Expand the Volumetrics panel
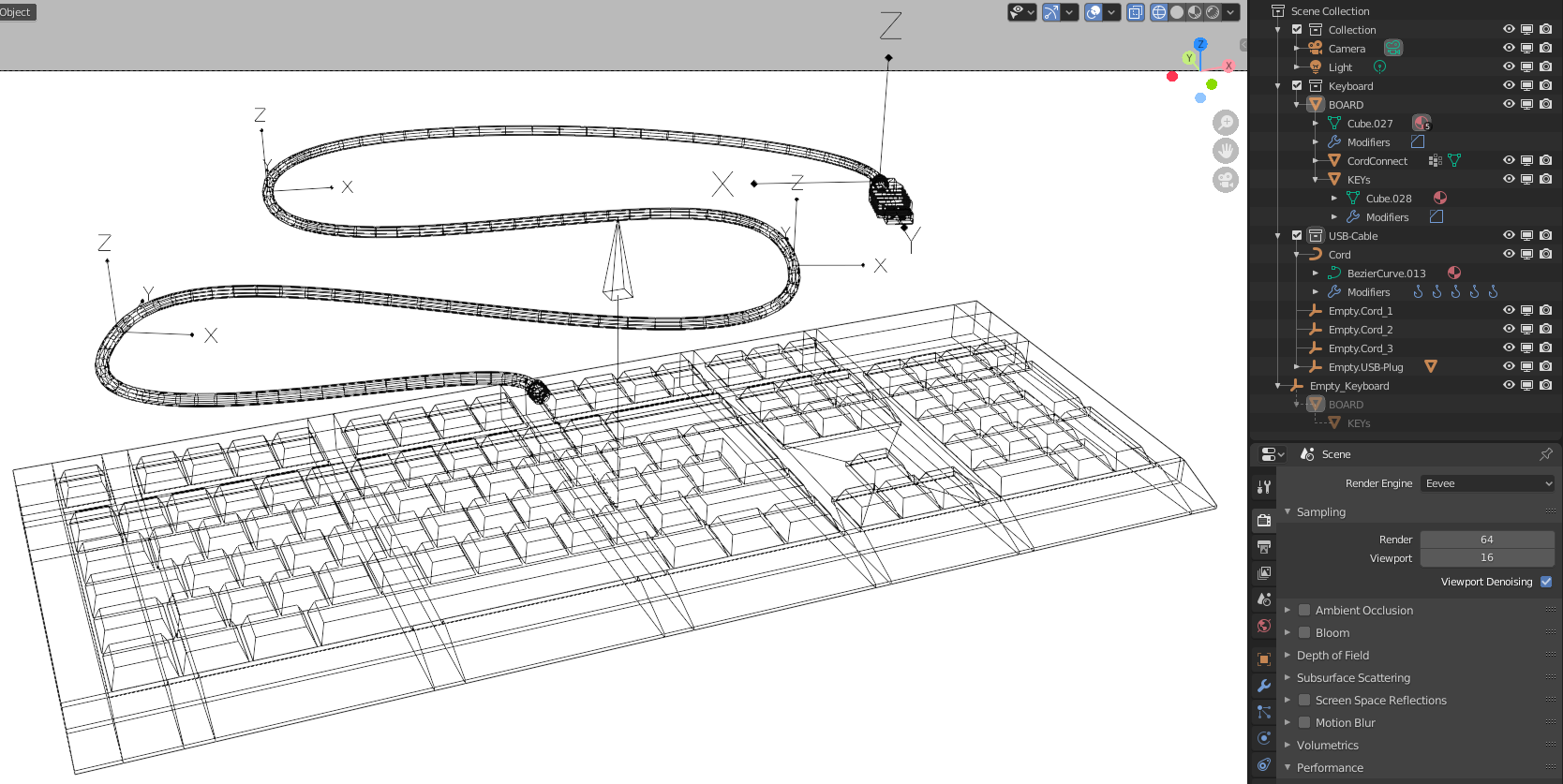The width and height of the screenshot is (1563, 784). click(x=1327, y=746)
